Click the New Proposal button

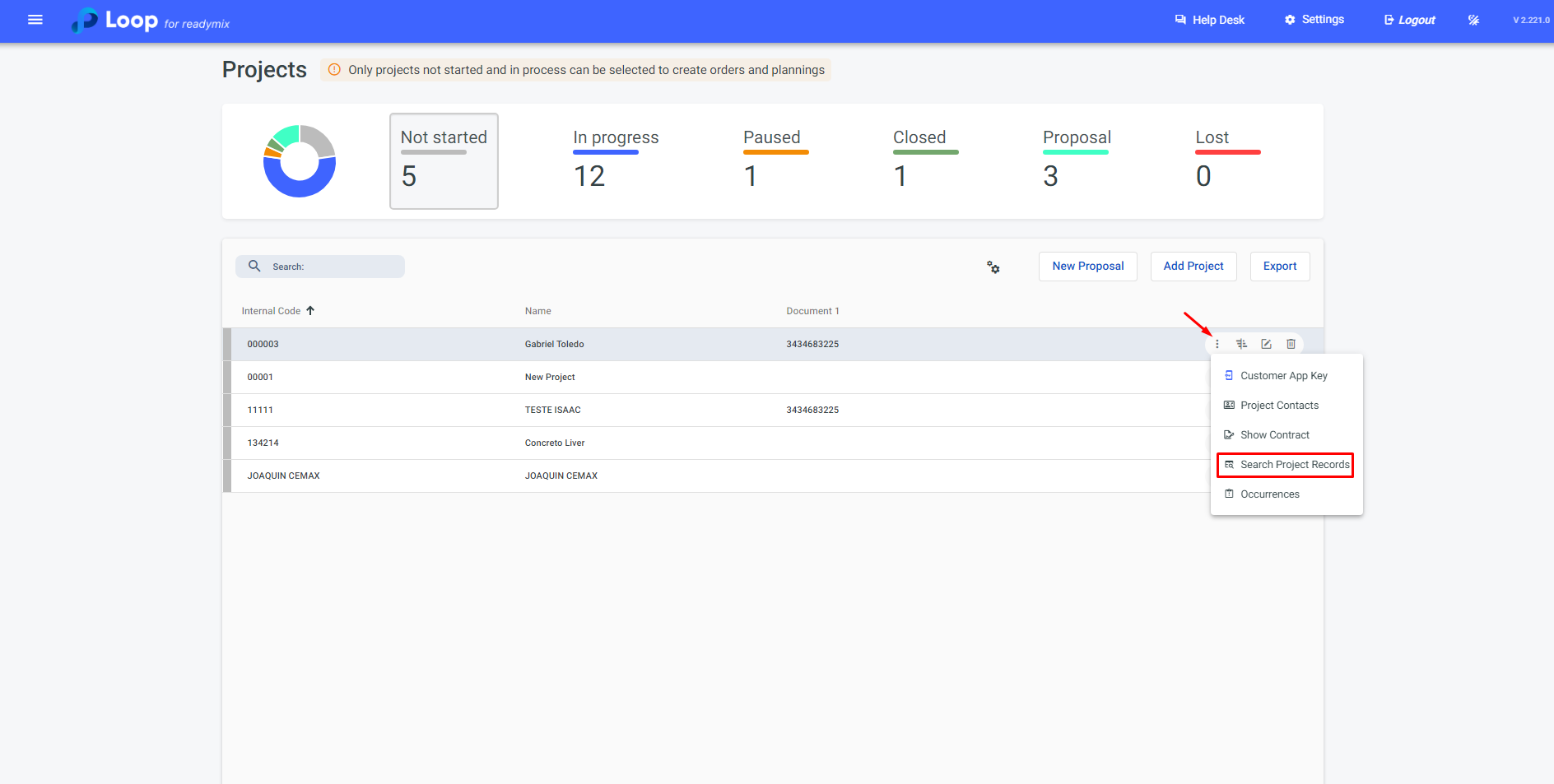coord(1087,267)
